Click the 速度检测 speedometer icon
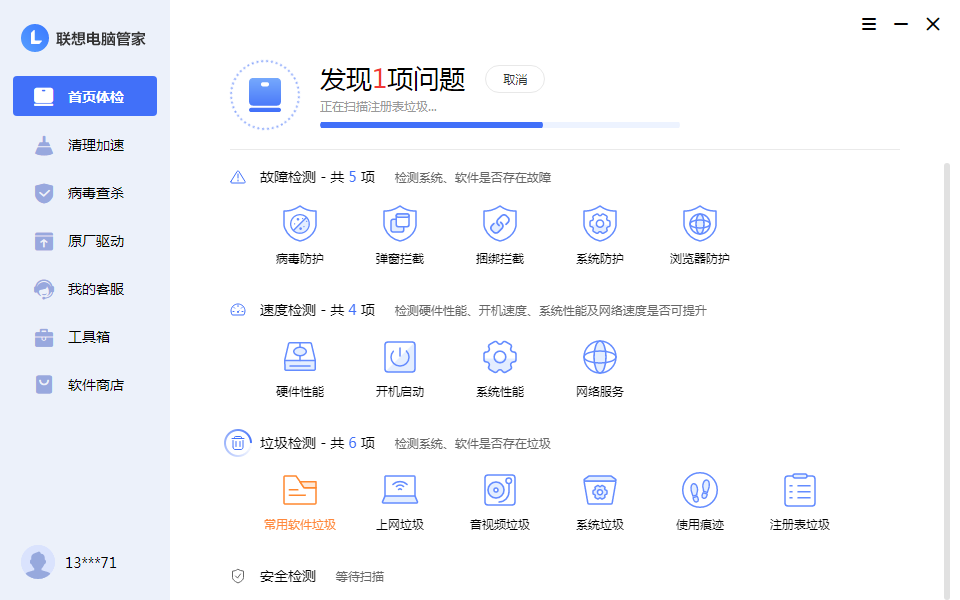Image resolution: width=960 pixels, height=600 pixels. [238, 310]
